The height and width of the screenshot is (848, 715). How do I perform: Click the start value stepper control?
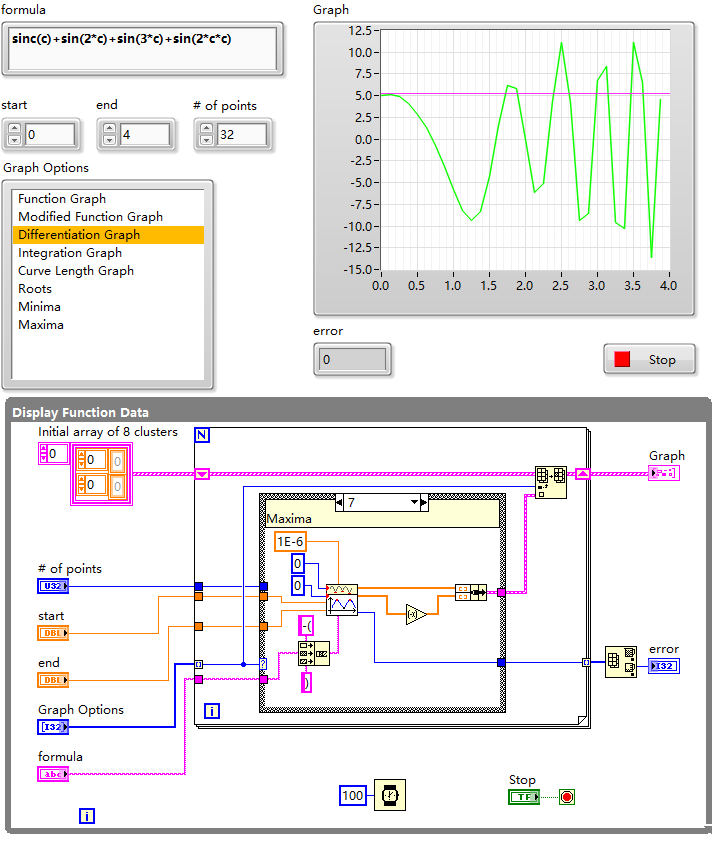[x=14, y=134]
